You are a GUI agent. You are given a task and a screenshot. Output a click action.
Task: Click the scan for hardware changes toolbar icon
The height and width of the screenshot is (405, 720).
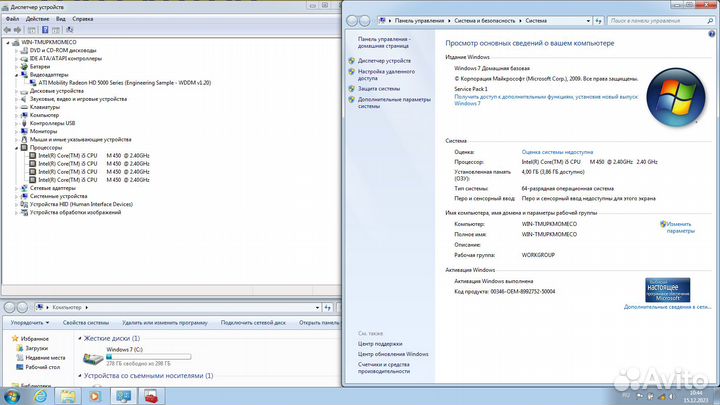pos(69,30)
